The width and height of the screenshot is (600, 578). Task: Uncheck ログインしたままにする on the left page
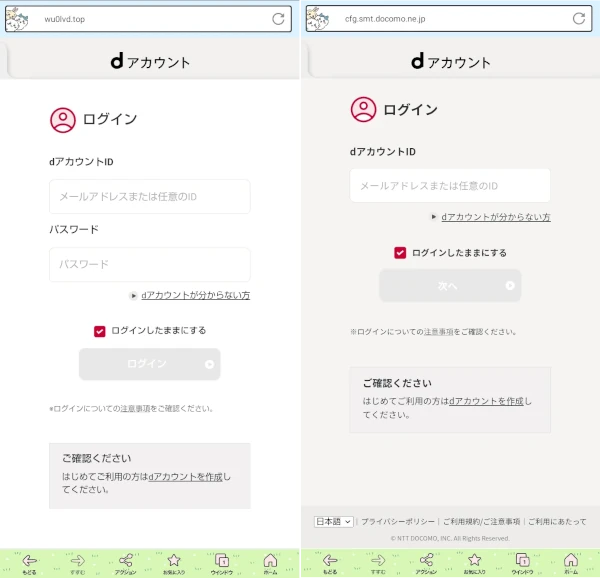[x=99, y=331]
